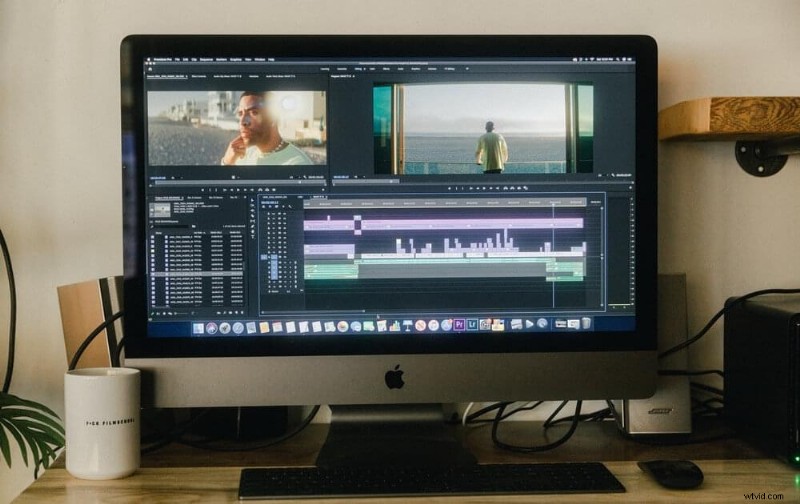Image resolution: width=800 pixels, height=504 pixels.
Task: Select the Slip tool
Action: (252, 220)
